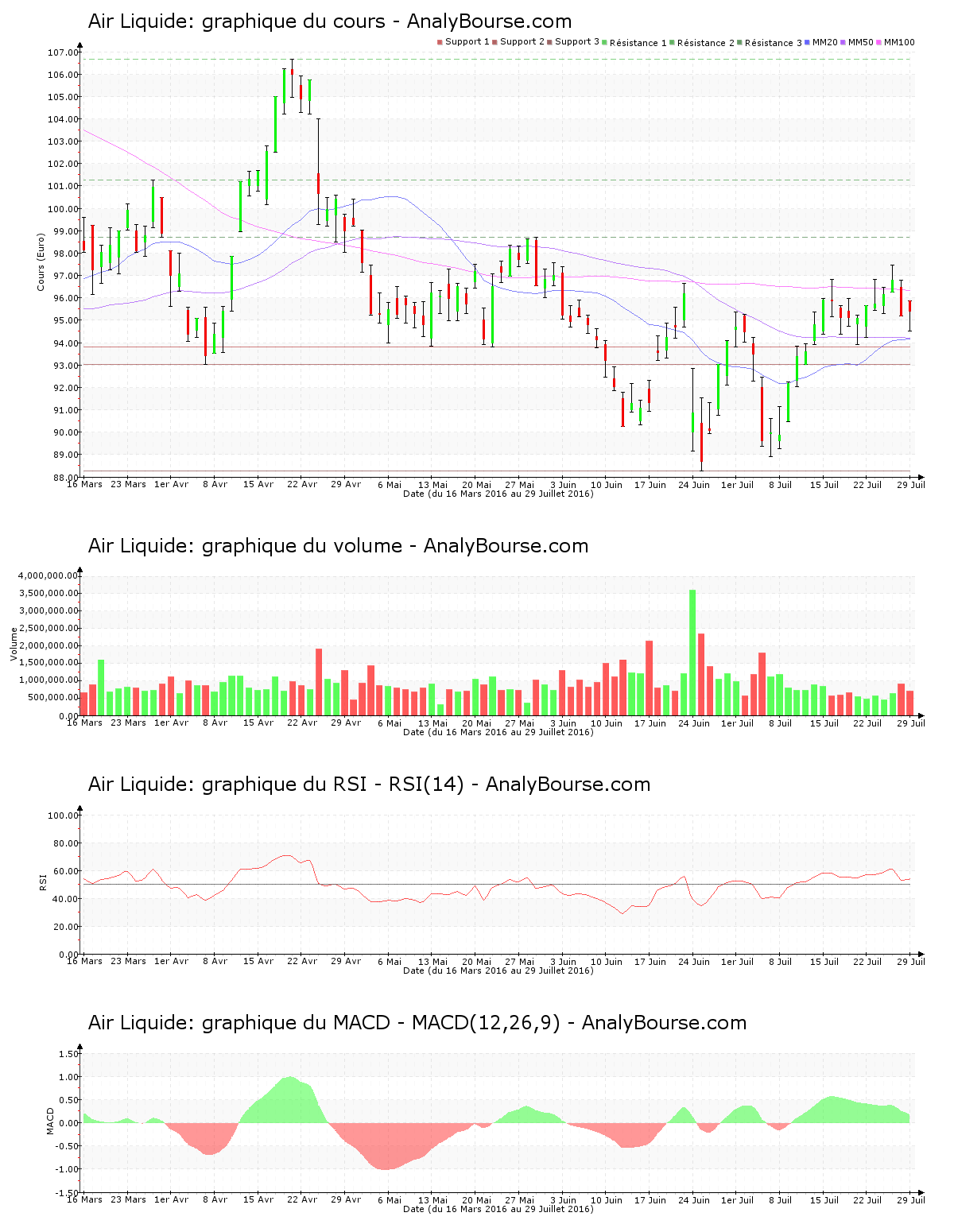Screen dimensions: 954x1232
Task: Click the date range caption below the price chart
Action: [498, 494]
